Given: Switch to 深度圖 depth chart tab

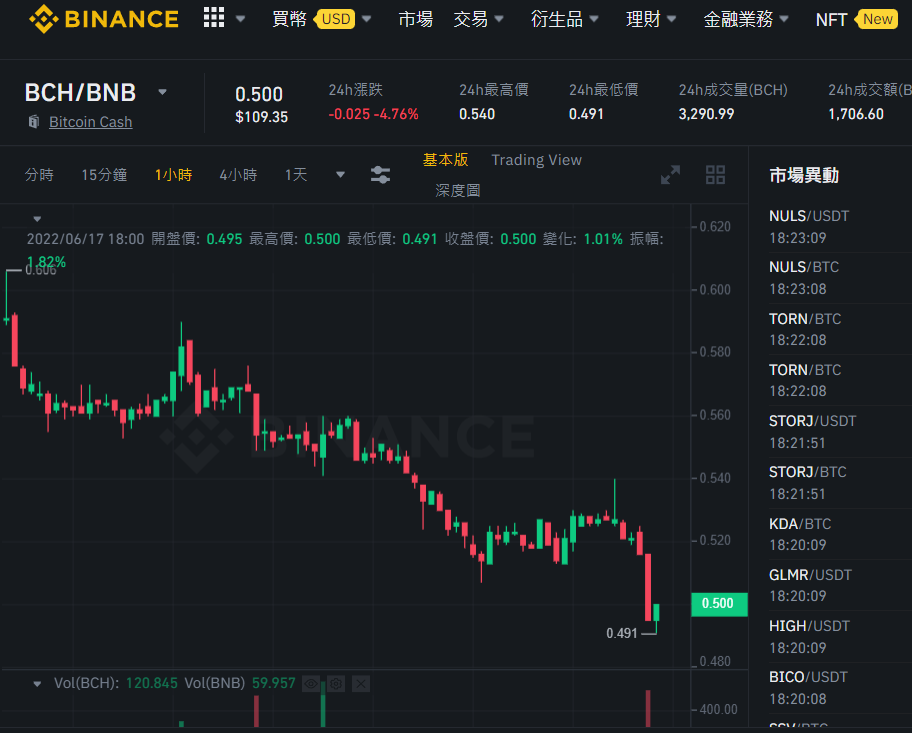Looking at the screenshot, I should (458, 190).
